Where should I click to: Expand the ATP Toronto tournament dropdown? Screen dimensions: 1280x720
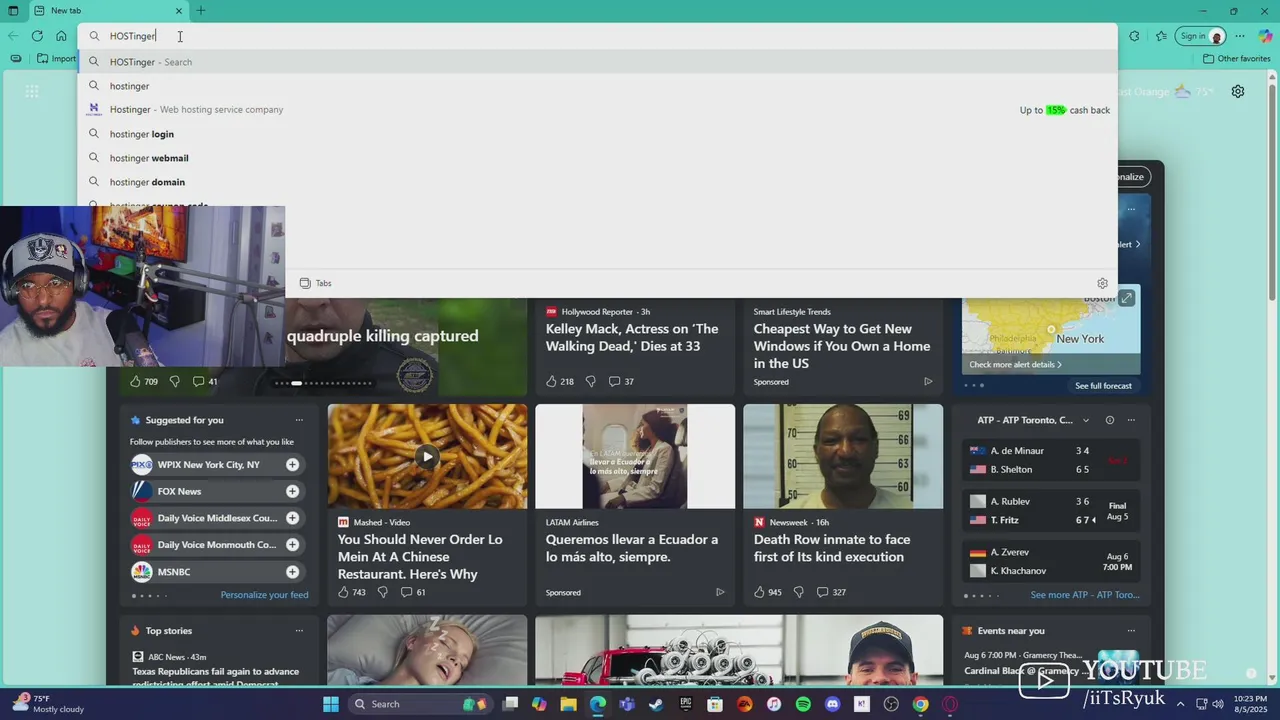click(x=1085, y=420)
